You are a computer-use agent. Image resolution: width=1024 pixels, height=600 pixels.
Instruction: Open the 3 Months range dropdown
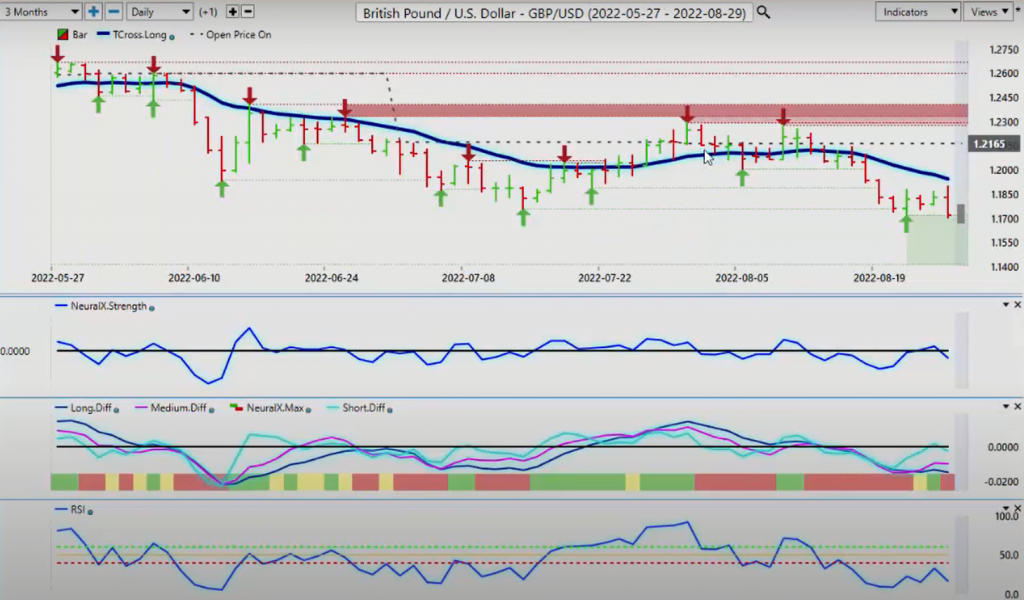tap(40, 12)
